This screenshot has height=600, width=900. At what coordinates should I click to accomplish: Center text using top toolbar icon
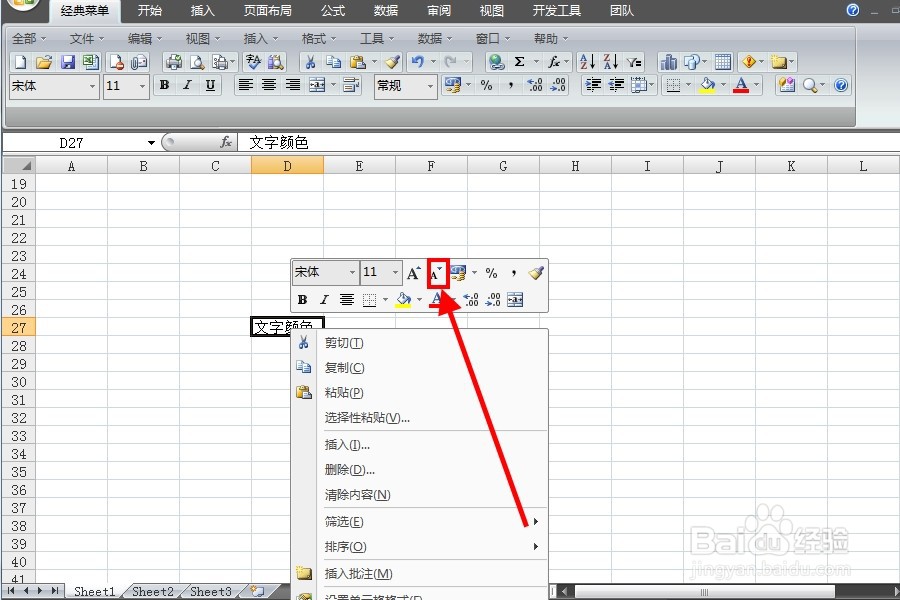click(x=269, y=86)
